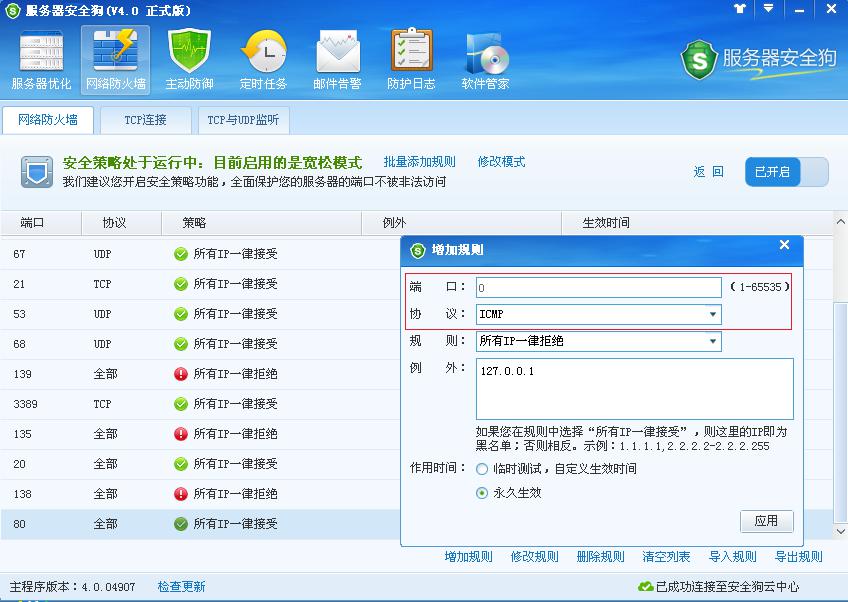Open the title bar dropdown arrow
Image resolution: width=848 pixels, height=602 pixels.
[x=766, y=9]
